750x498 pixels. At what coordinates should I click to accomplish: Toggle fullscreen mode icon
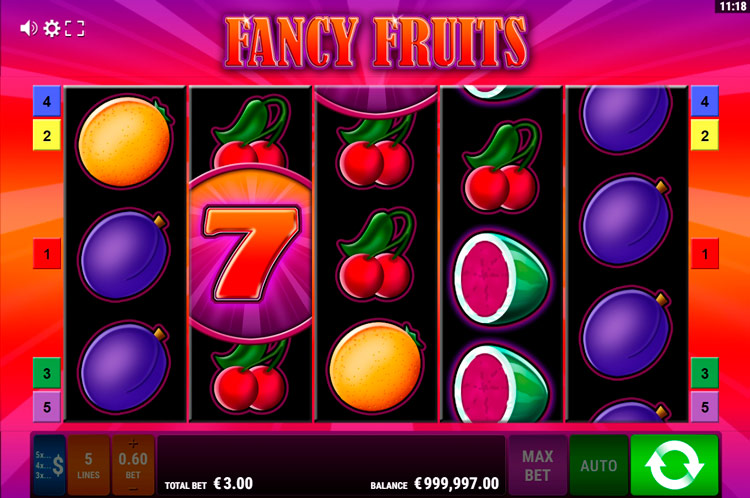pos(75,29)
